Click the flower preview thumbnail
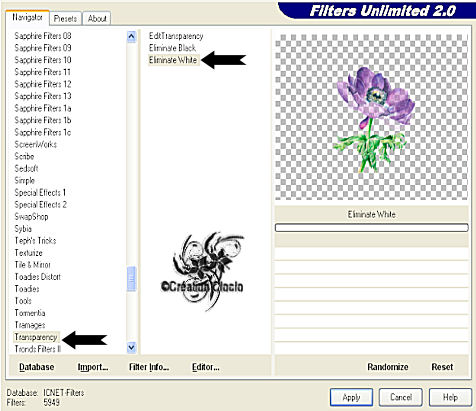The width and height of the screenshot is (476, 411). pos(371,117)
